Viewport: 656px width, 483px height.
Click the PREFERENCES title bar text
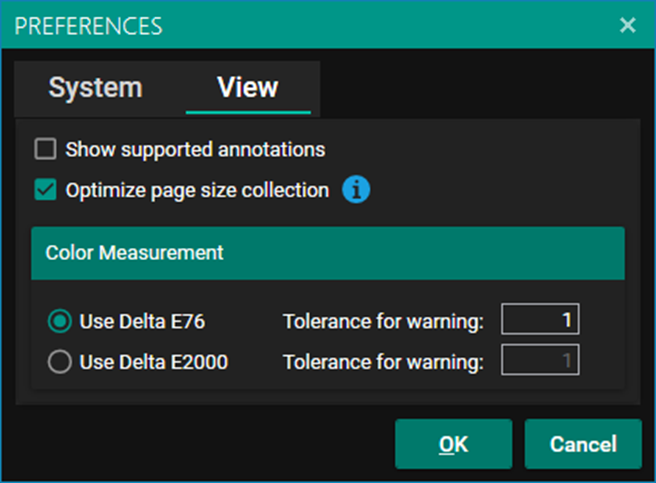tap(89, 25)
